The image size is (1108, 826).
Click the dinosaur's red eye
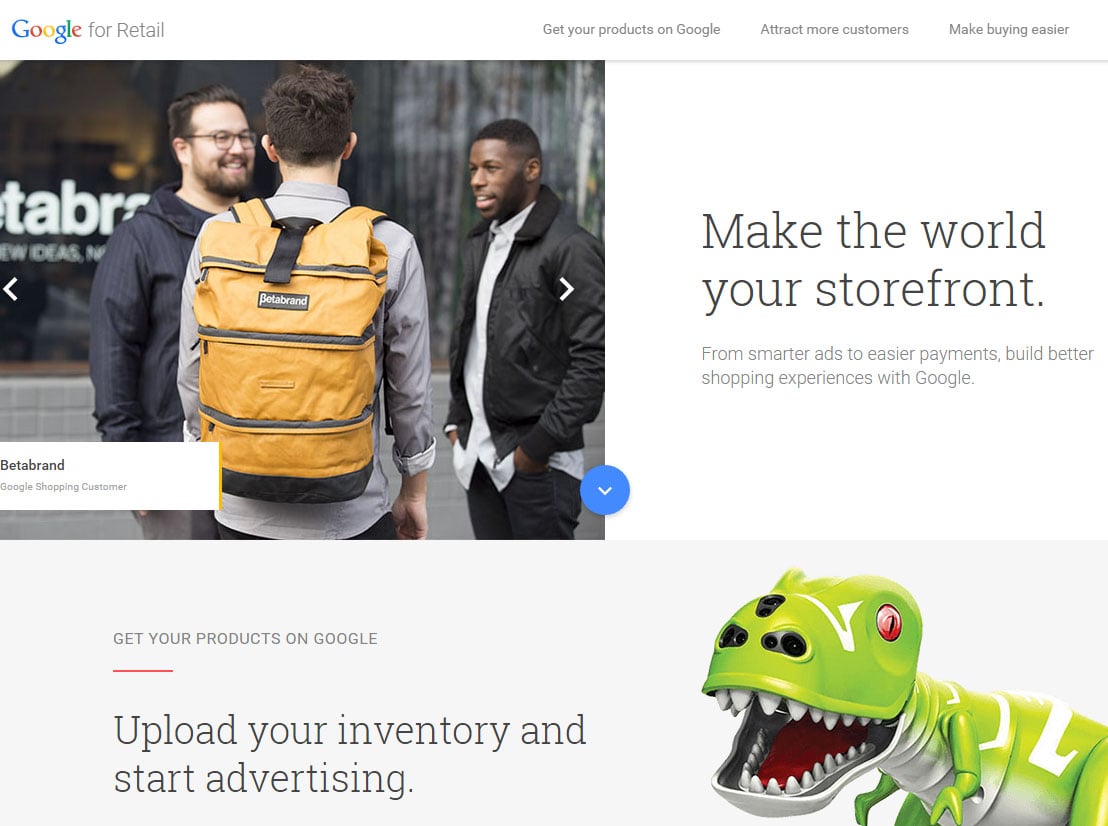888,623
